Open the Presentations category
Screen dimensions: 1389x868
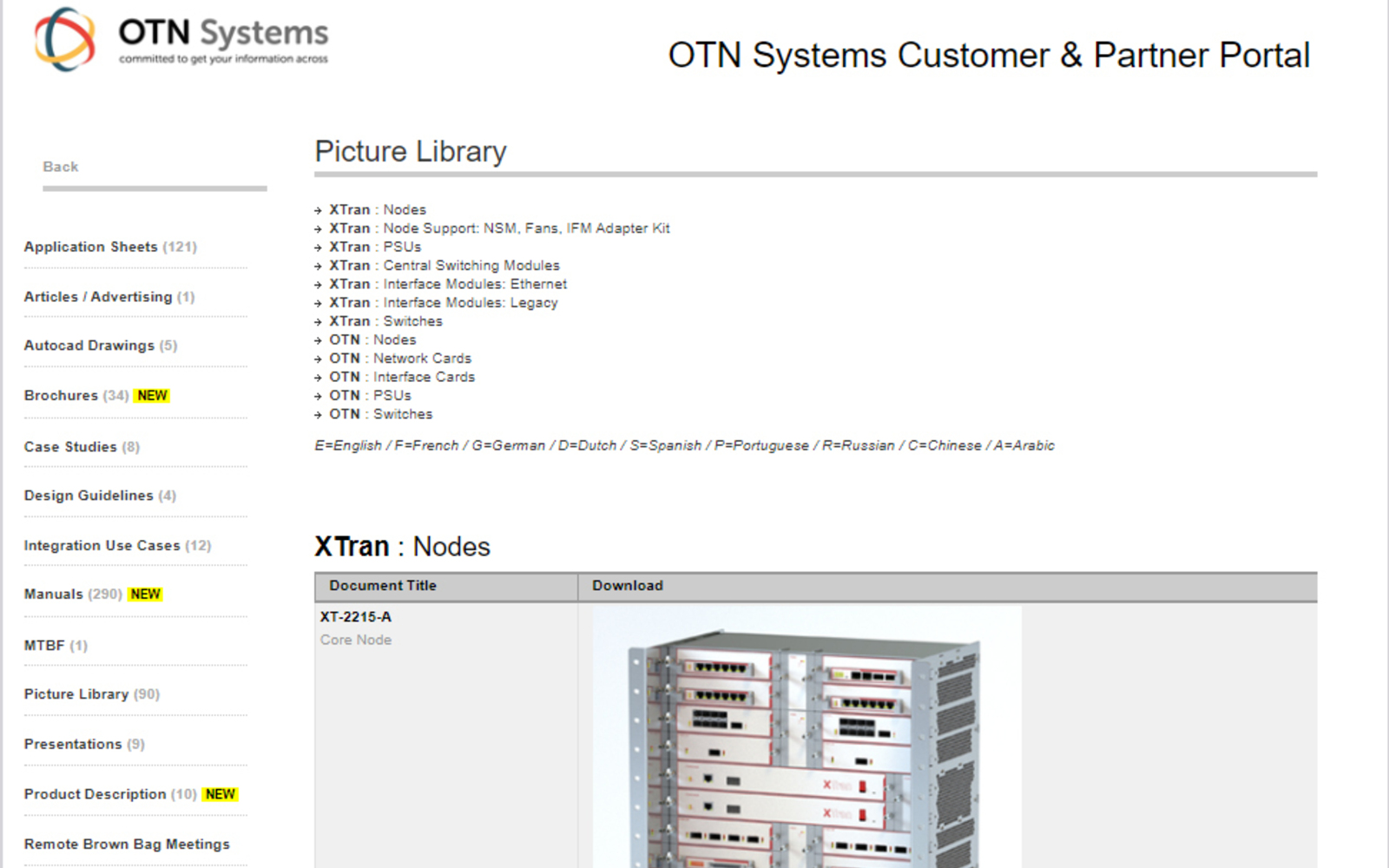coord(73,745)
